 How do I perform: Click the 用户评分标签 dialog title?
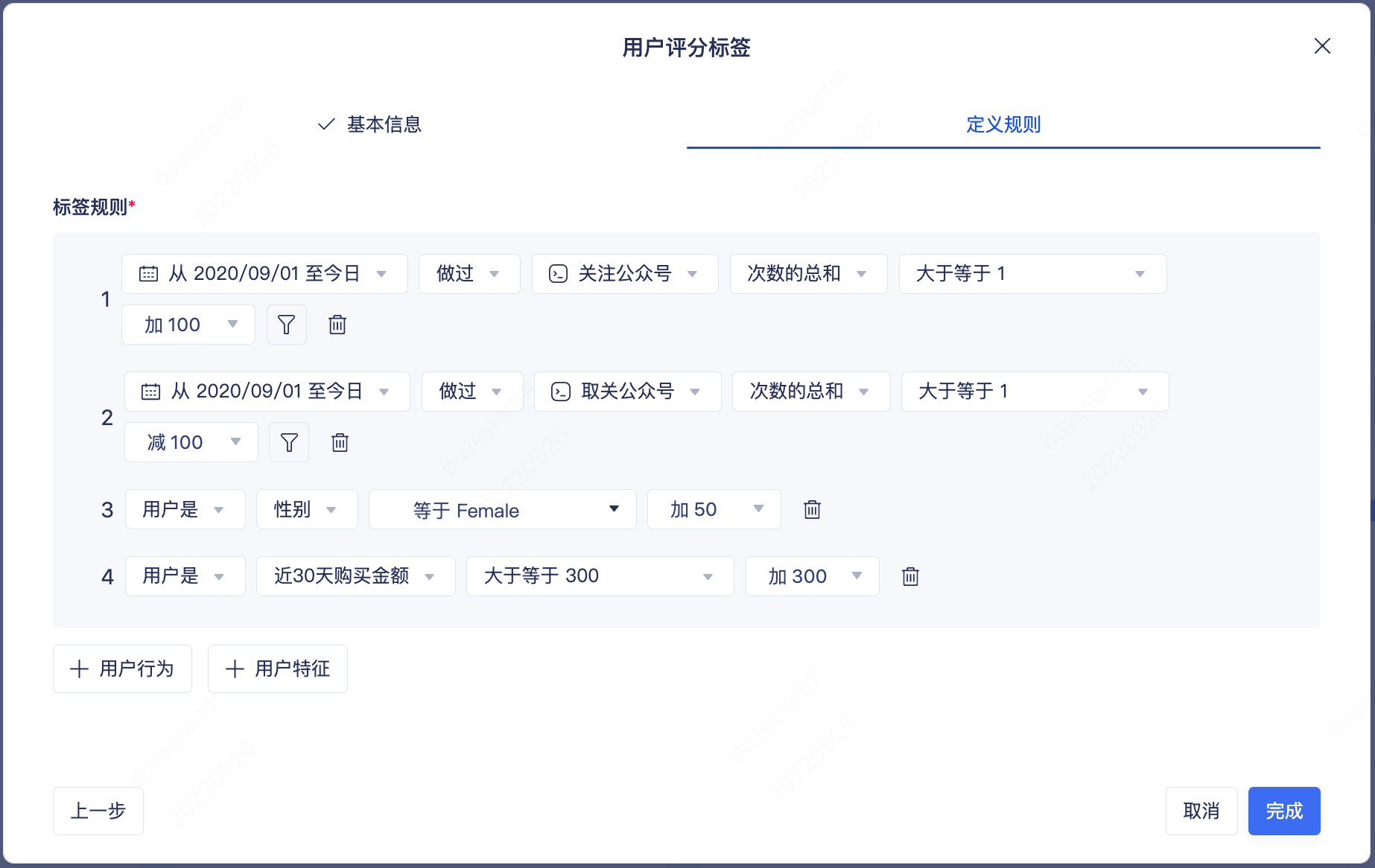(687, 48)
